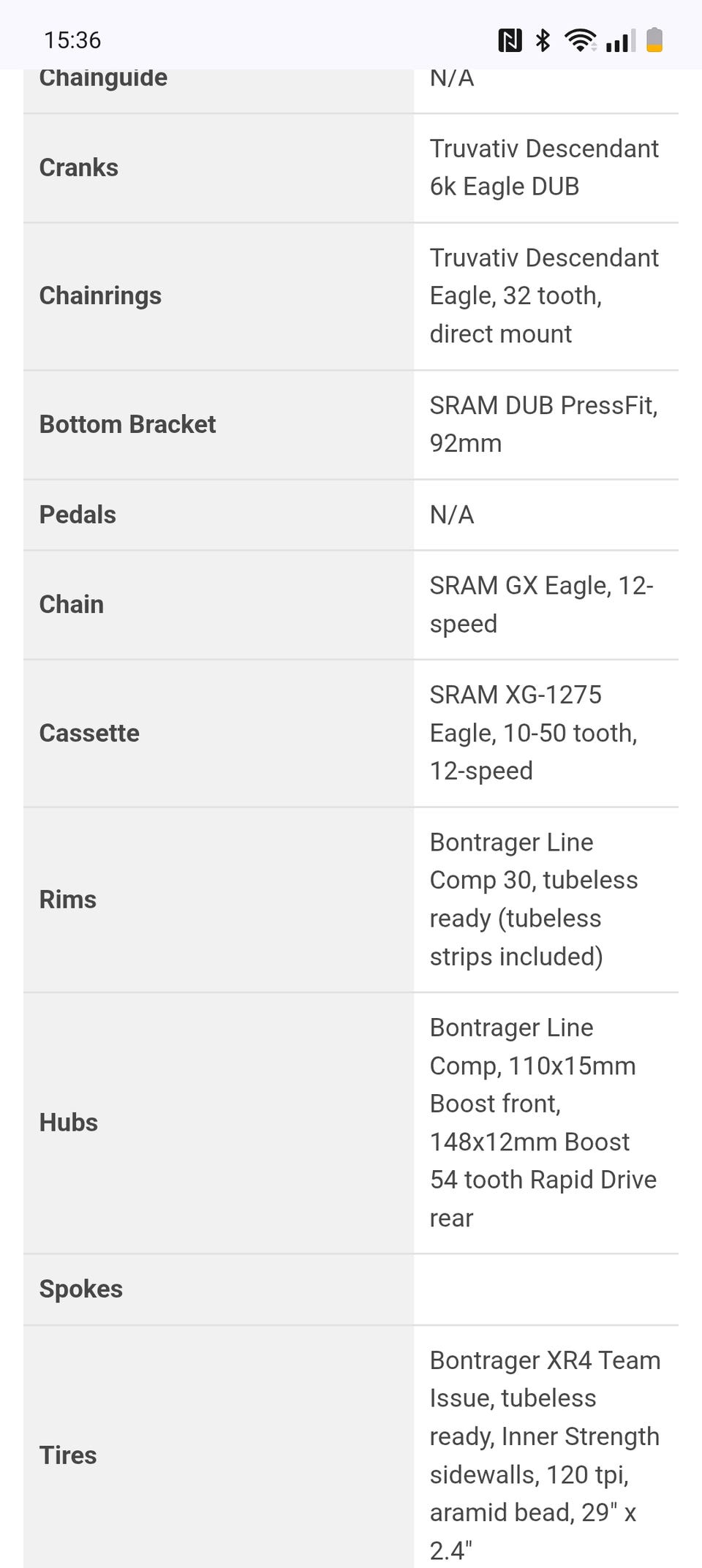Click the Chain row label
702x1568 pixels.
click(72, 604)
